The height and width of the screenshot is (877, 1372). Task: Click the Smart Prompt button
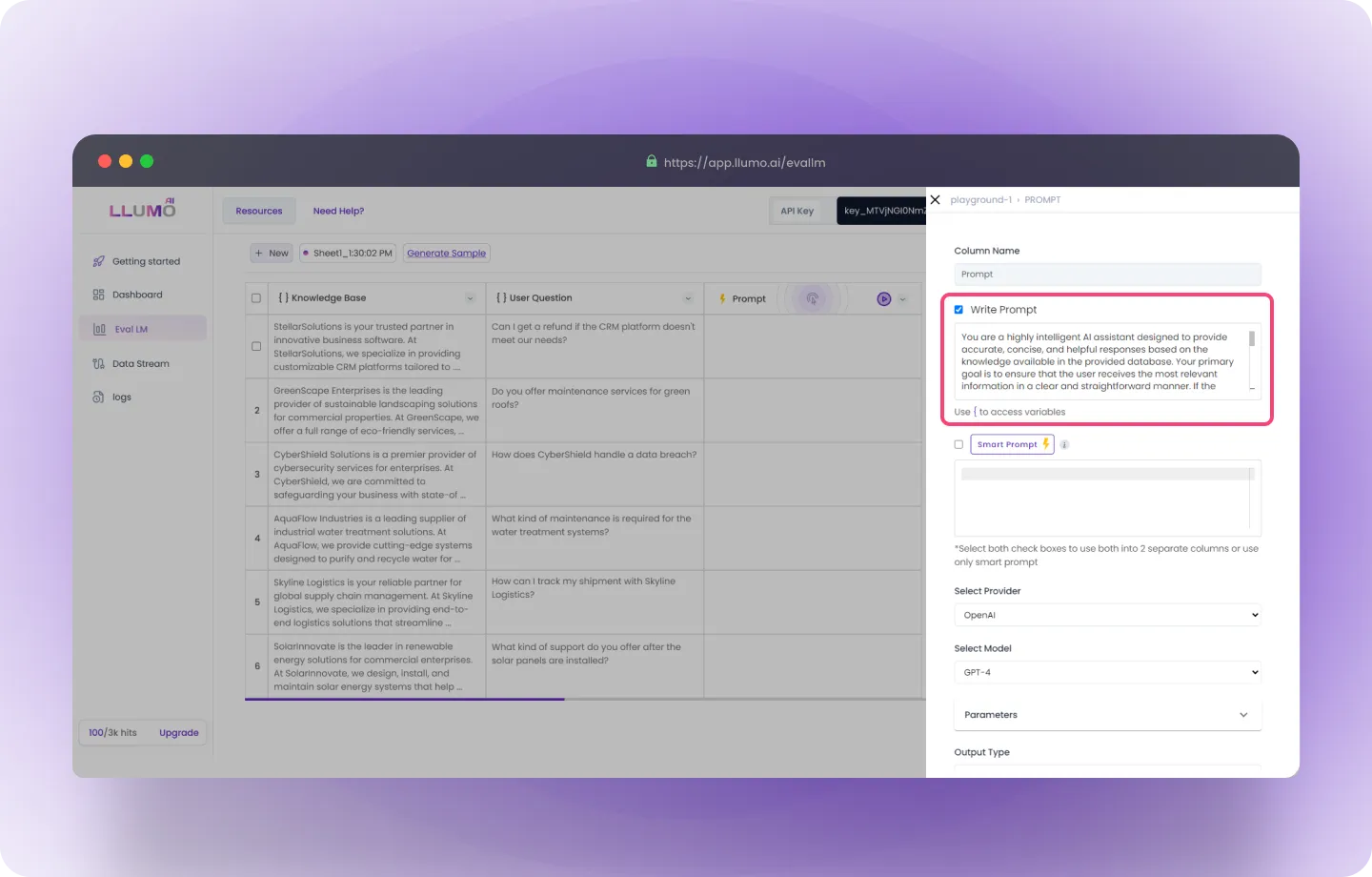pyautogui.click(x=1012, y=444)
